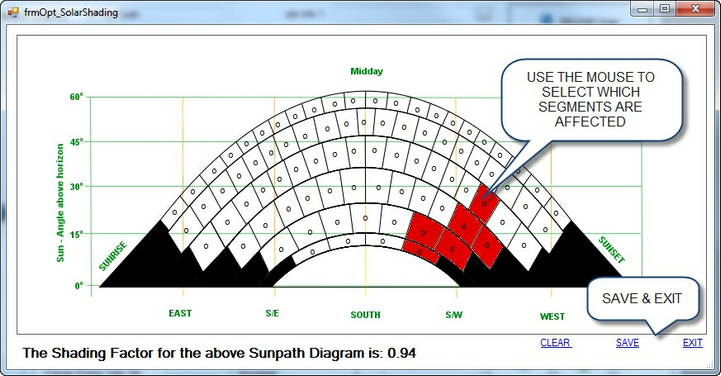The image size is (721, 376).
Task: Click the 60° angle label
Action: (77, 97)
